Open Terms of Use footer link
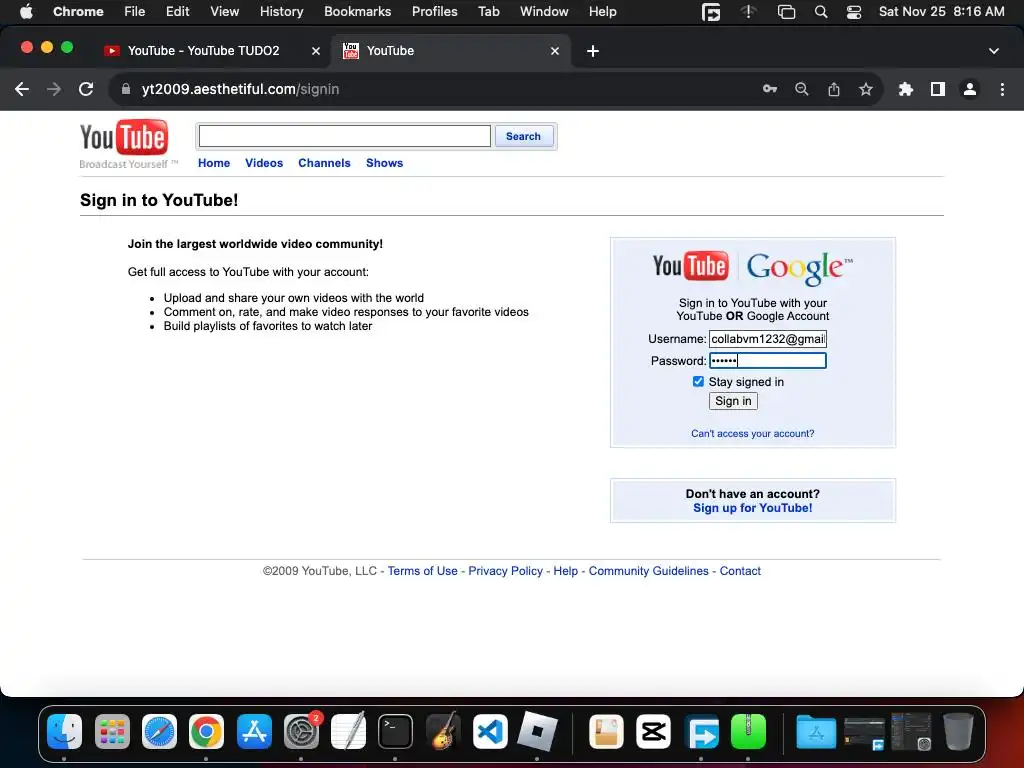 click(x=423, y=571)
